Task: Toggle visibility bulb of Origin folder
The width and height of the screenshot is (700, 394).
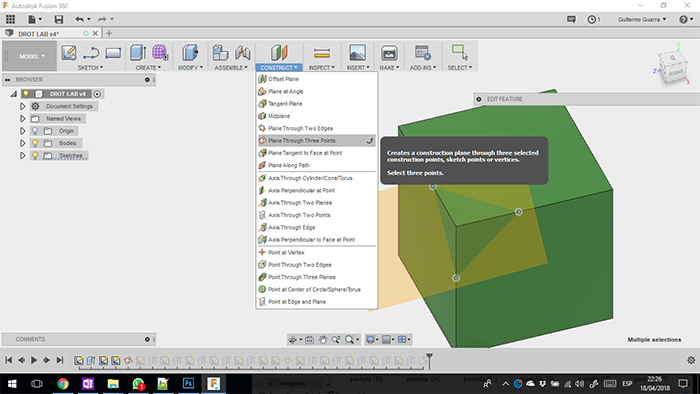Action: tap(35, 131)
